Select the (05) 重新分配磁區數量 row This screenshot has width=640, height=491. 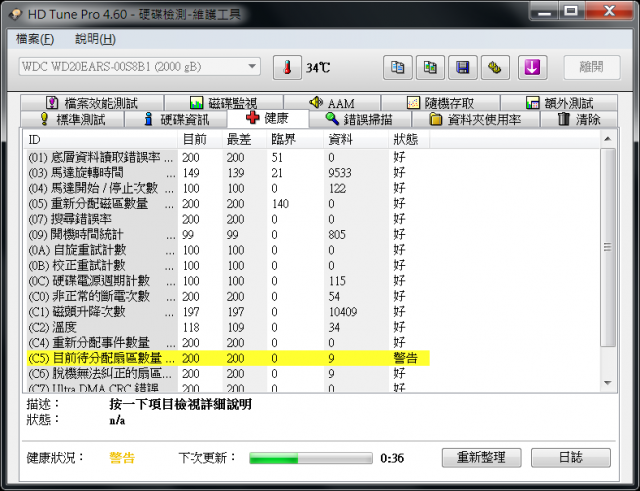click(x=228, y=204)
